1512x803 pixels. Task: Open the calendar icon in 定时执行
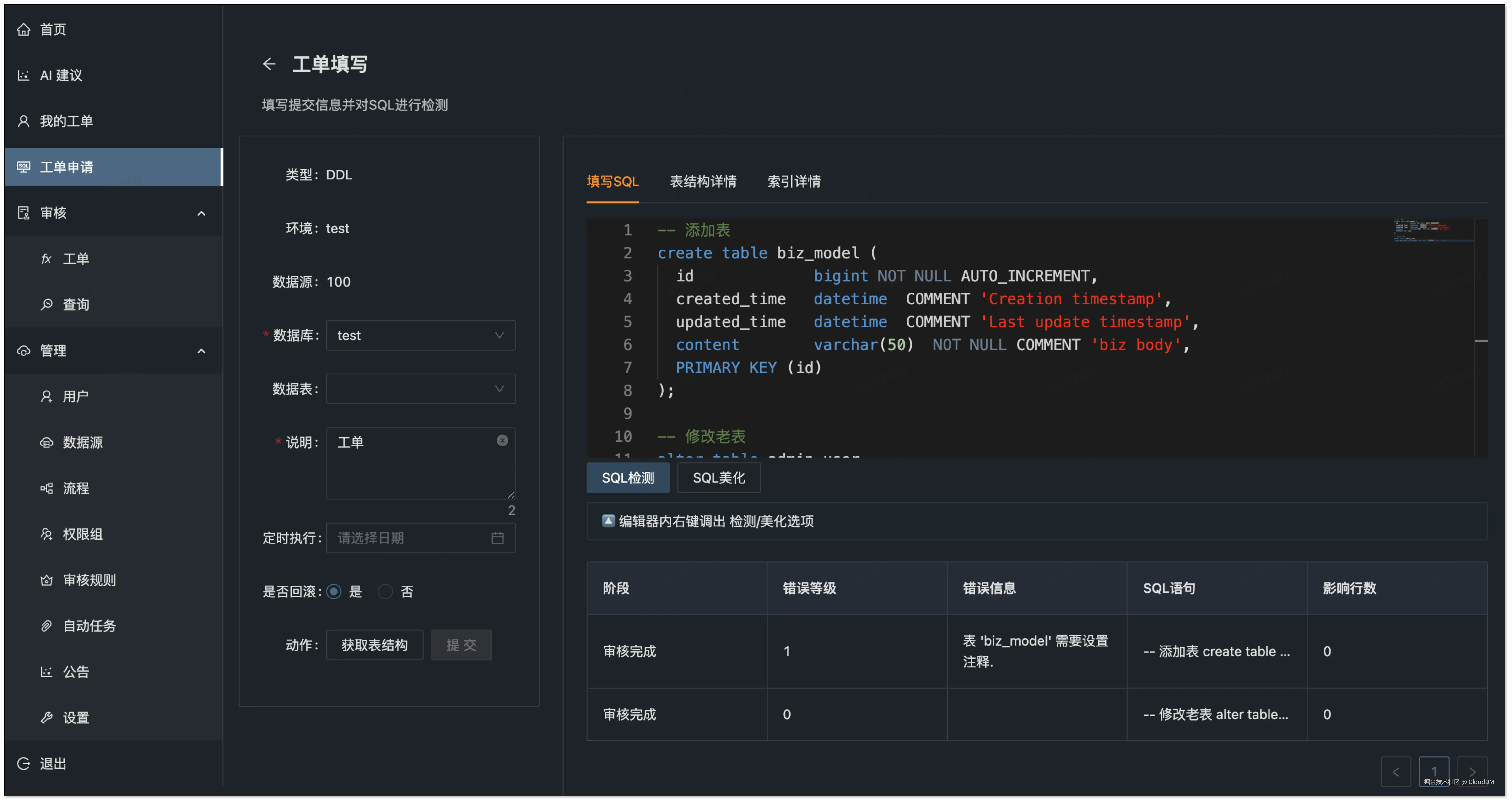click(497, 538)
